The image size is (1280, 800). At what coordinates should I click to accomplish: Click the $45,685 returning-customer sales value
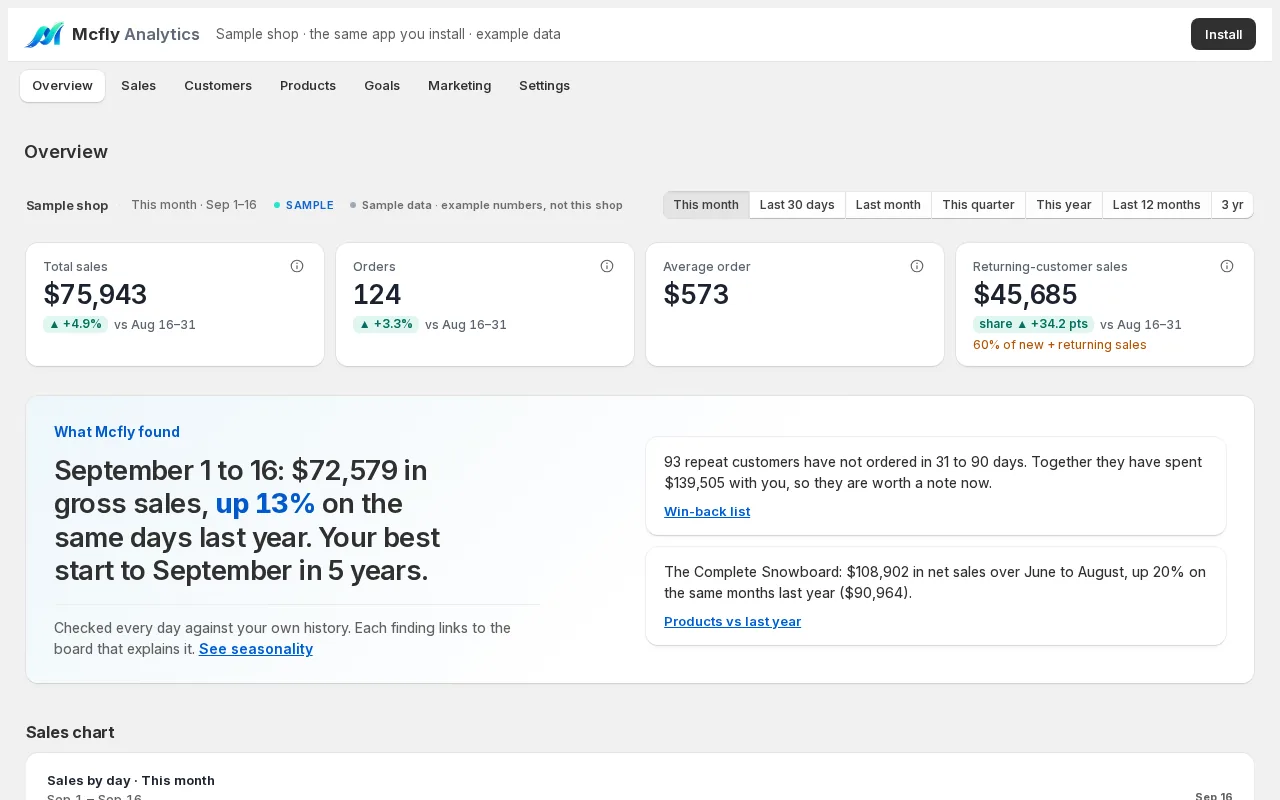pyautogui.click(x=1025, y=295)
